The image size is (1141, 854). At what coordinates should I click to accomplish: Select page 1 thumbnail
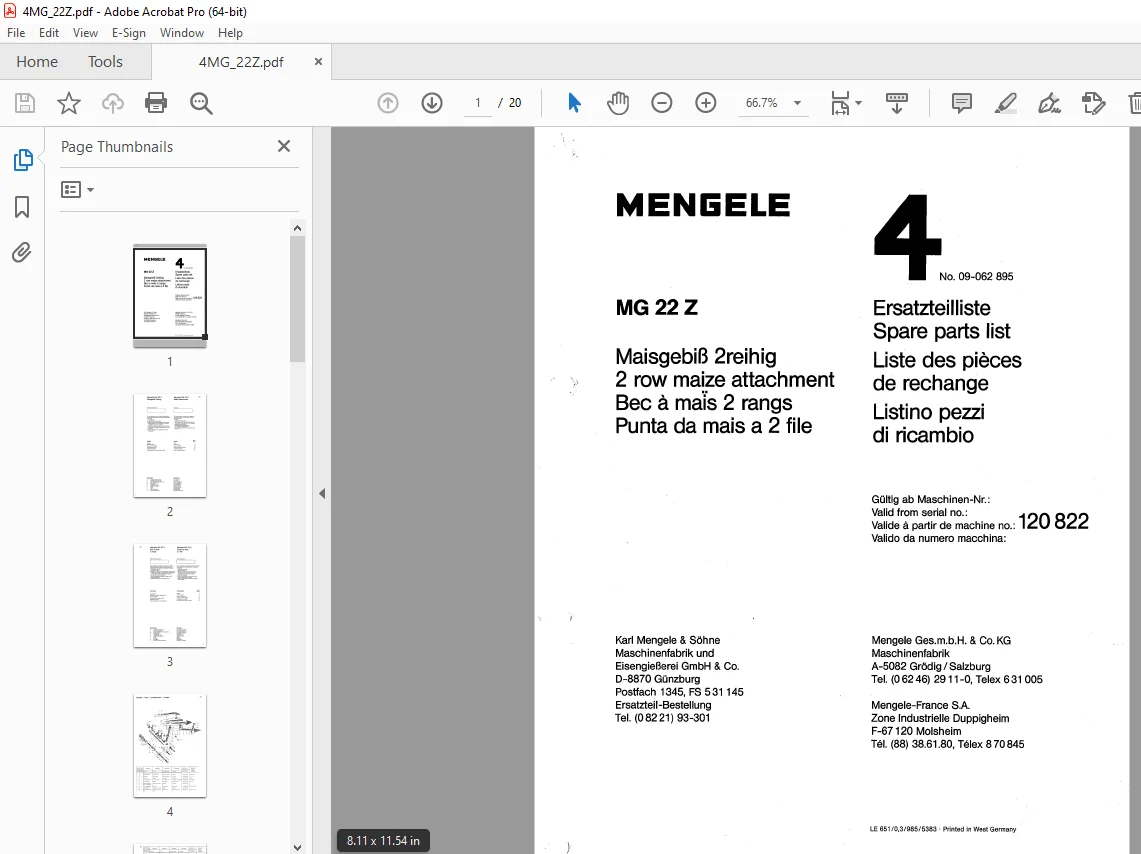170,294
